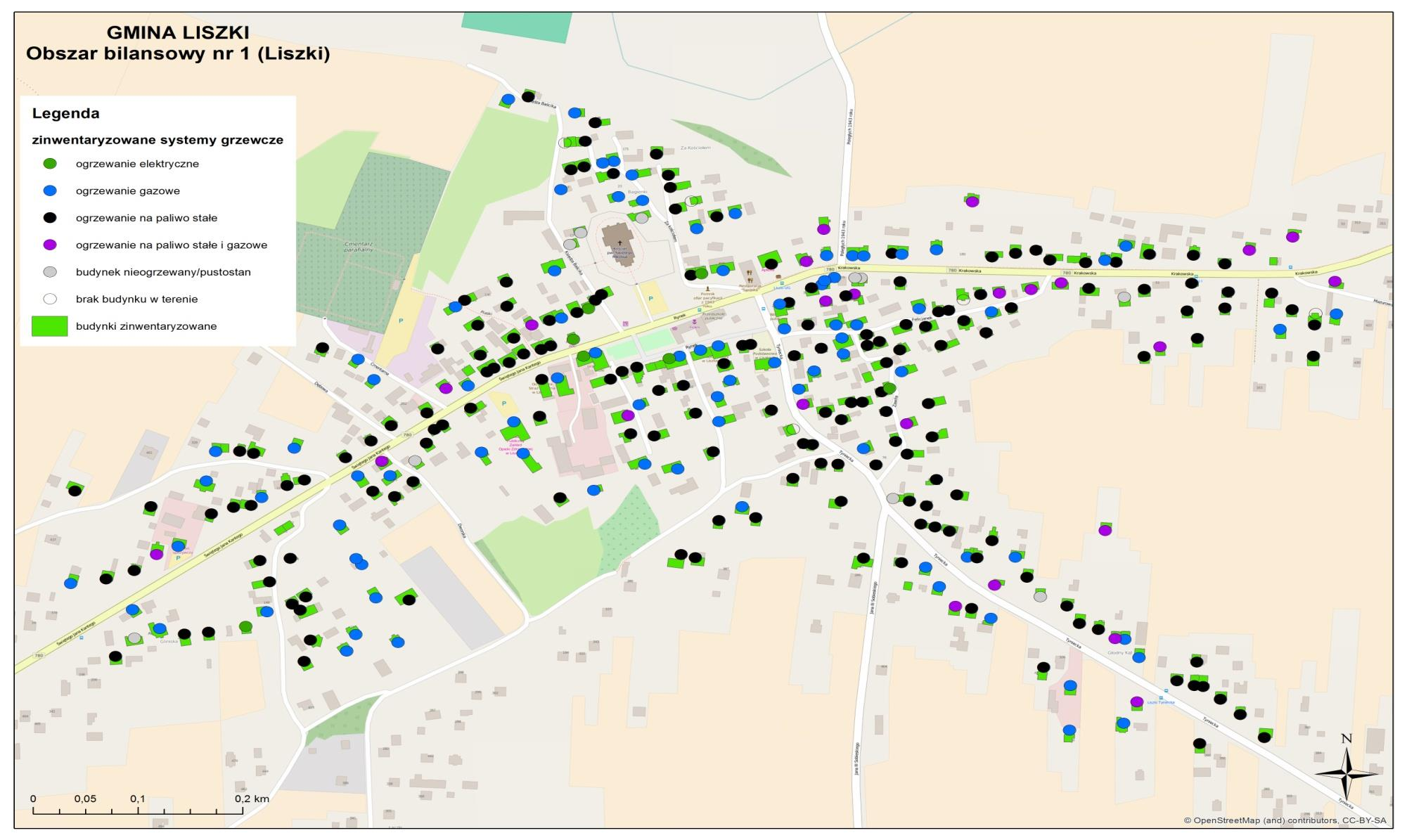The width and height of the screenshot is (1407, 840).
Task: Click 'ogrzewanie na paliwo stałe' legend label
Action: coord(146,218)
